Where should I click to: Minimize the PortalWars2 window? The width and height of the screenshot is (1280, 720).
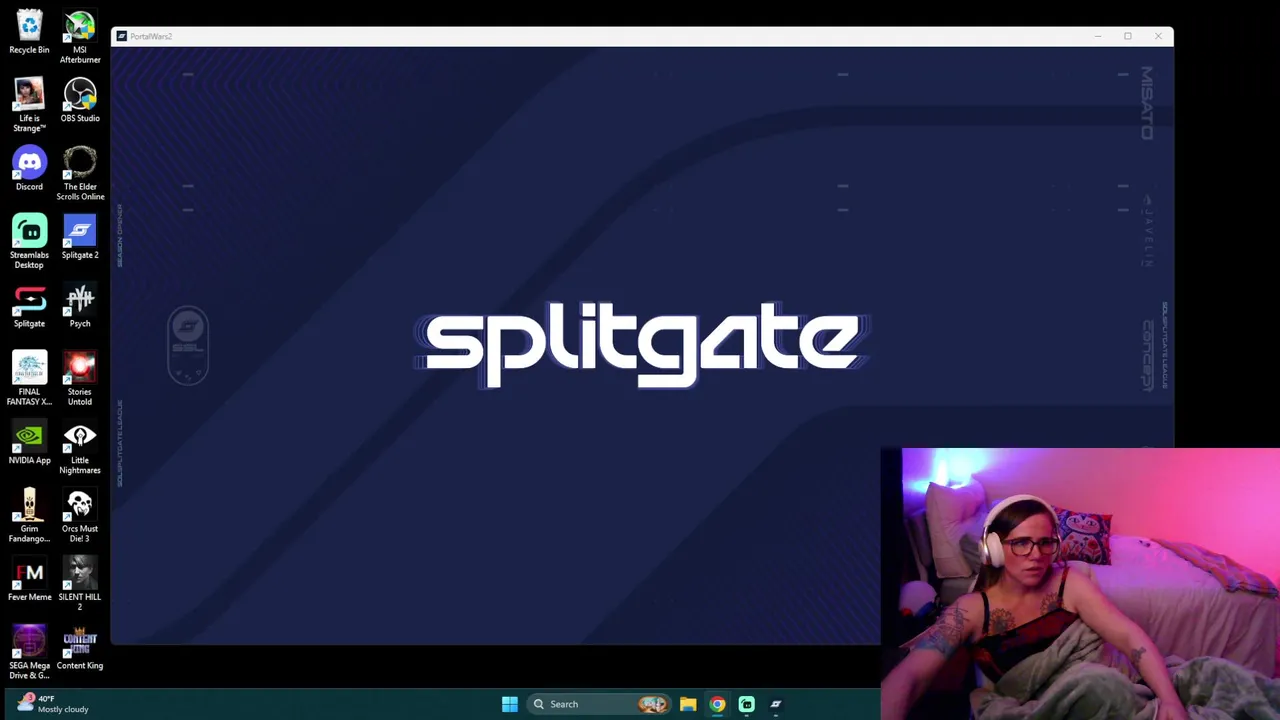point(1097,36)
